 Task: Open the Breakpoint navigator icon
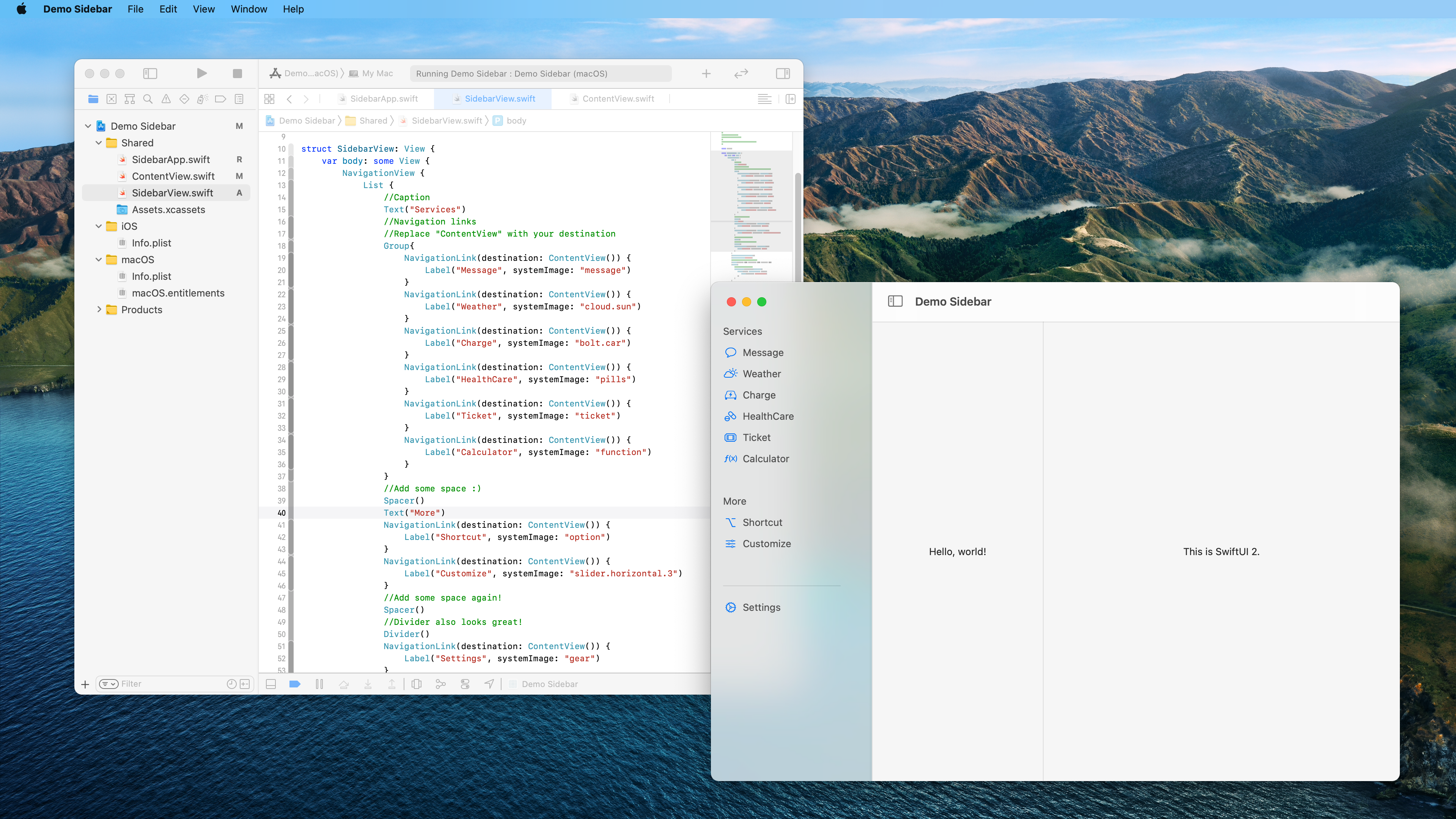tap(220, 99)
